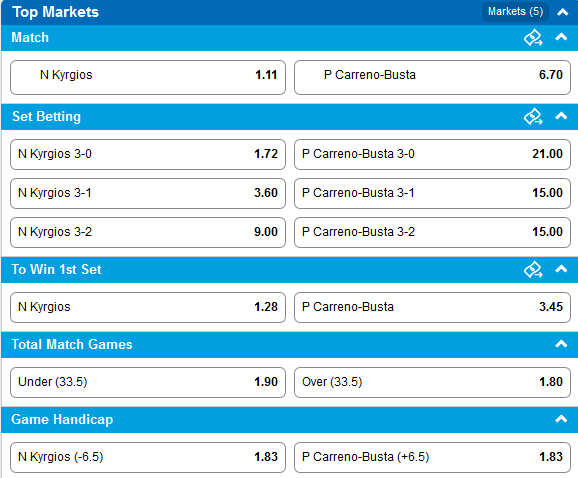Image resolution: width=578 pixels, height=478 pixels.
Task: Choose N Kyrgios 3-2 at 9.00
Action: [x=148, y=233]
